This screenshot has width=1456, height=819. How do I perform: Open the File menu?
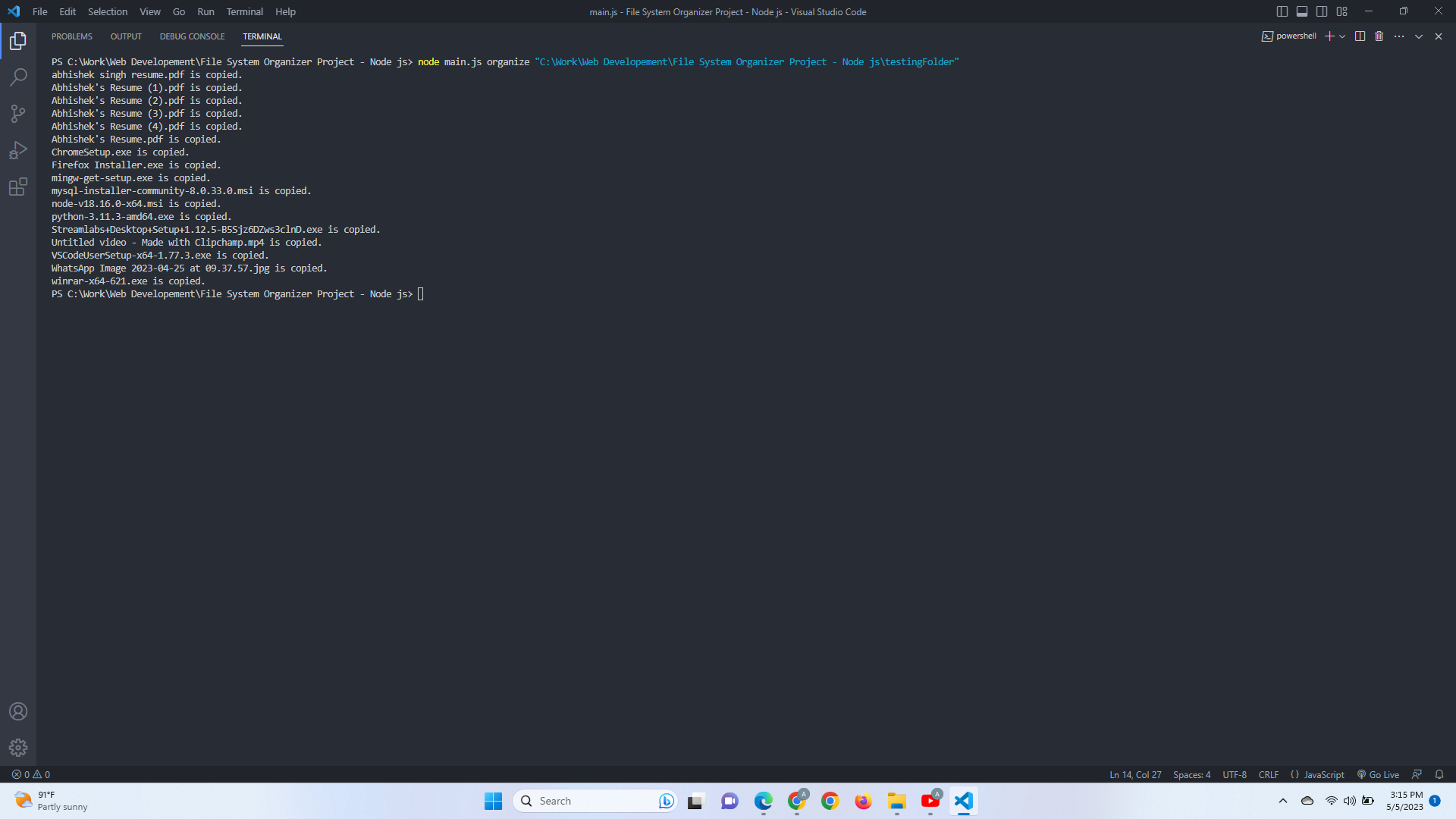40,11
